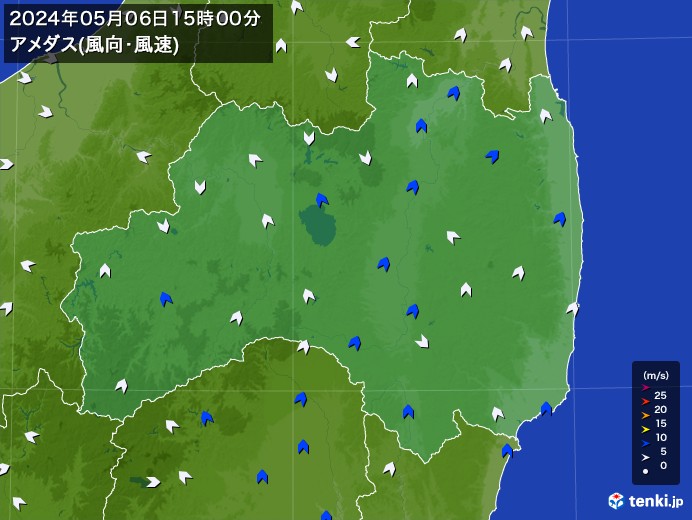The height and width of the screenshot is (520, 692).
Task: Click the date text 2024年05月06日15時00分
Action: [135, 19]
